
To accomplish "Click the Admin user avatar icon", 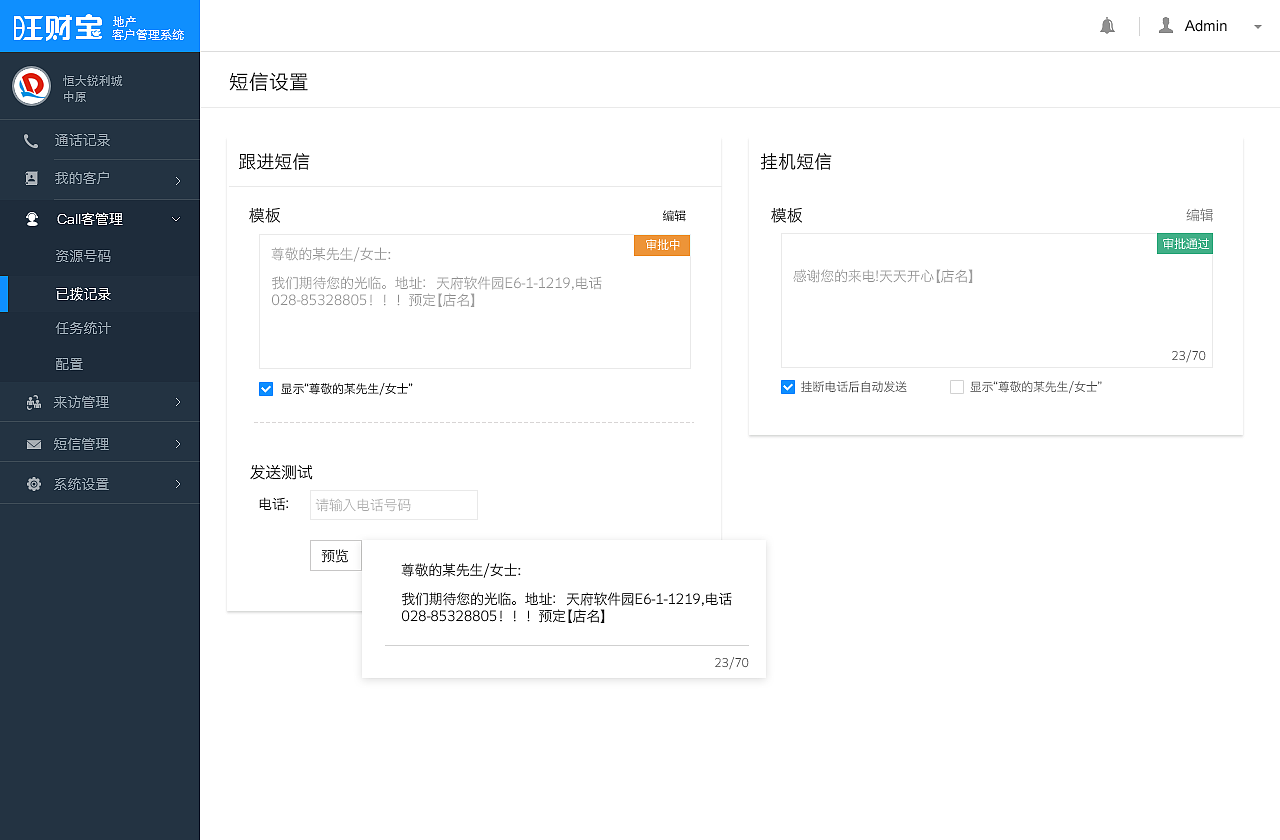I will click(x=1165, y=25).
